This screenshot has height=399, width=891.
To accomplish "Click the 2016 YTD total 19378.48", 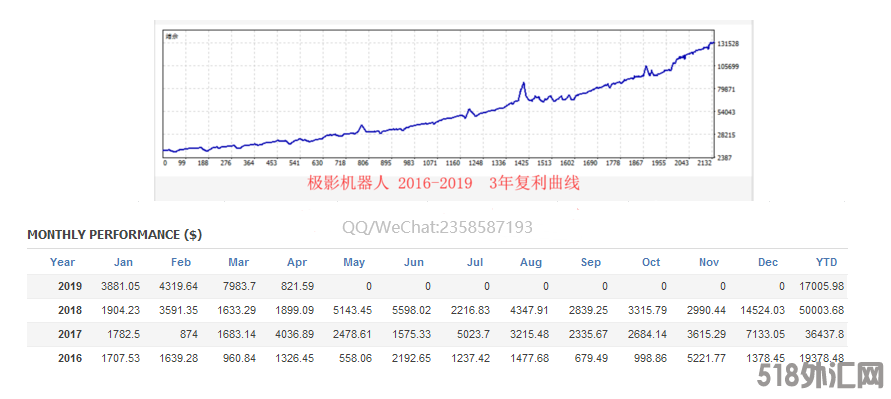I will pyautogui.click(x=821, y=358).
